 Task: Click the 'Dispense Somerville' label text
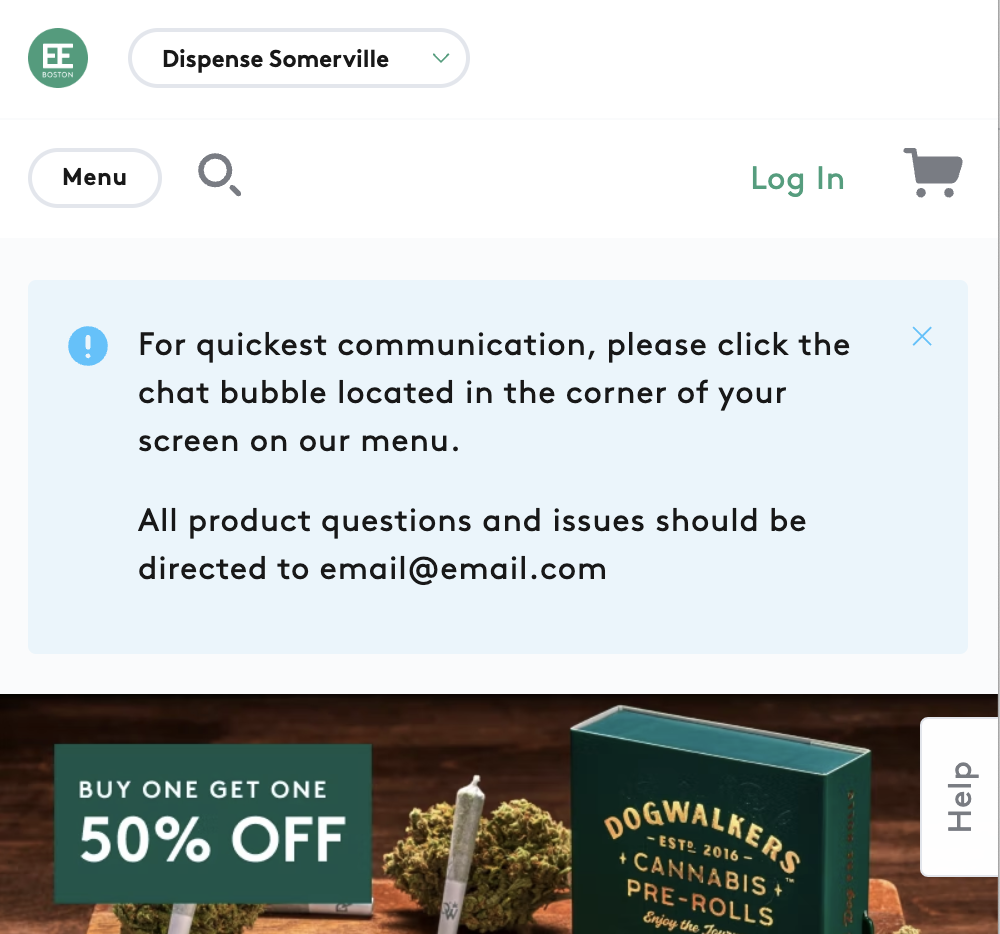click(x=276, y=59)
